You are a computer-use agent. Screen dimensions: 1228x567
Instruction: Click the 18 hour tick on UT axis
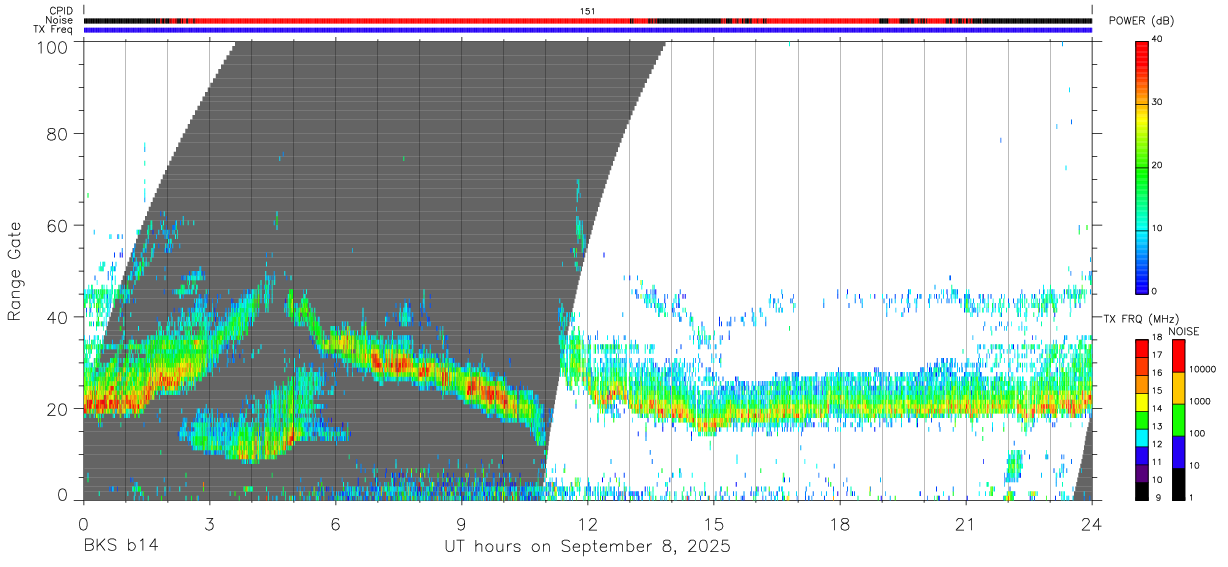coord(840,523)
